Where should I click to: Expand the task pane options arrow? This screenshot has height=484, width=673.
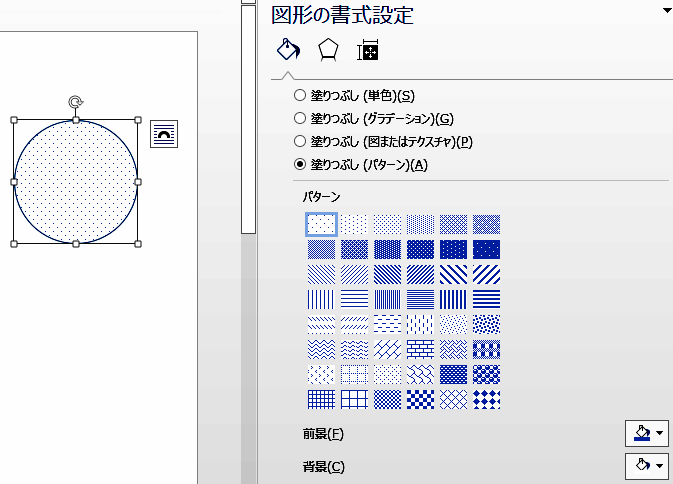pyautogui.click(x=665, y=10)
